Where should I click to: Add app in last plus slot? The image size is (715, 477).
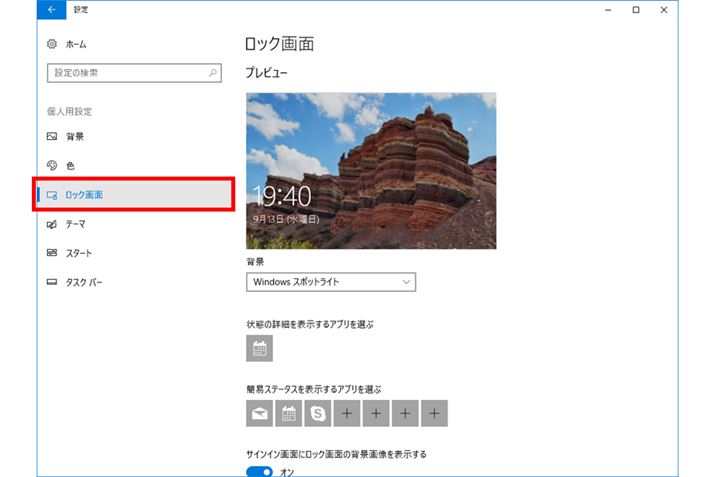pos(435,413)
